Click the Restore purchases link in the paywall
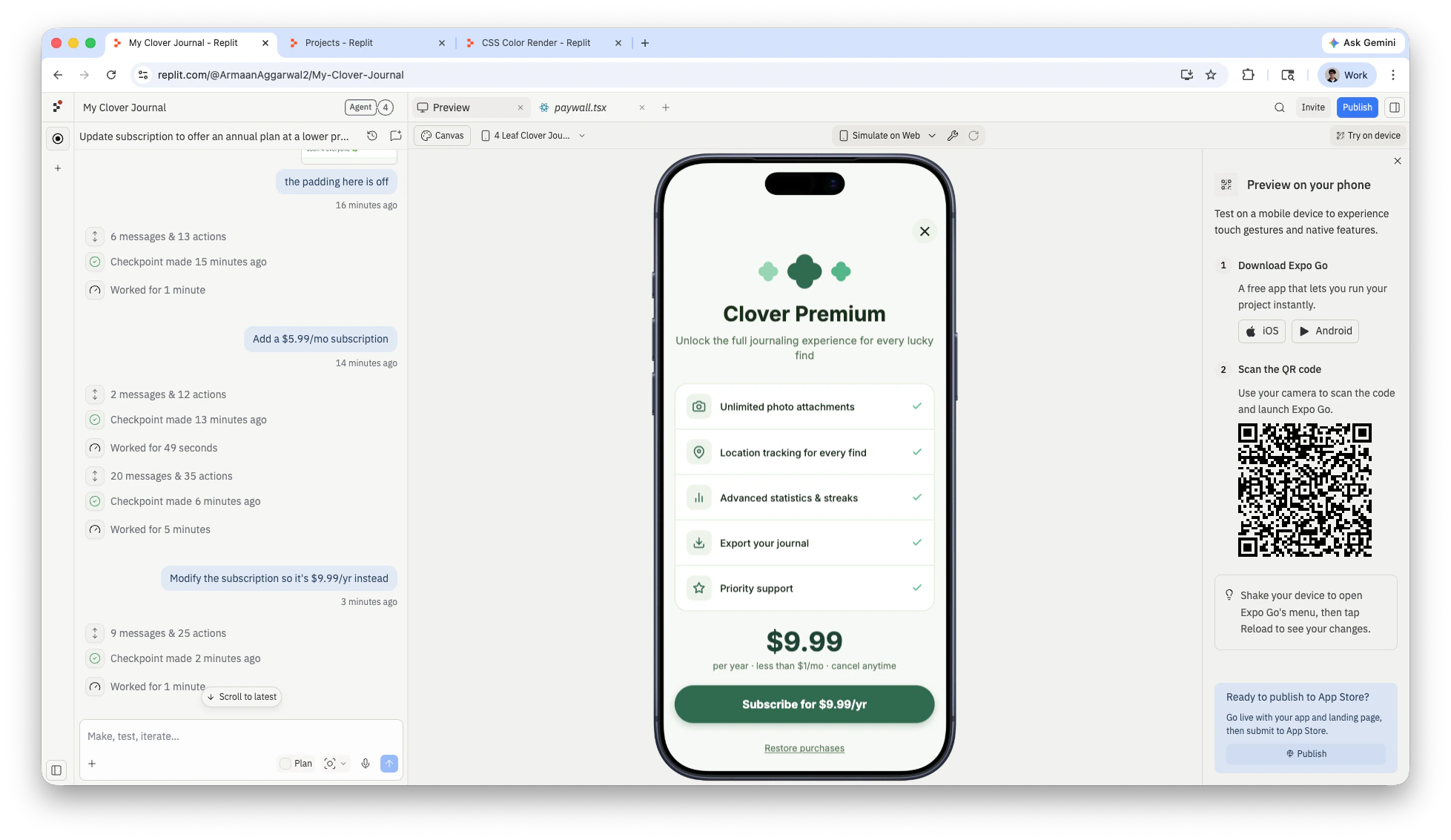This screenshot has height=840, width=1451. pos(804,747)
